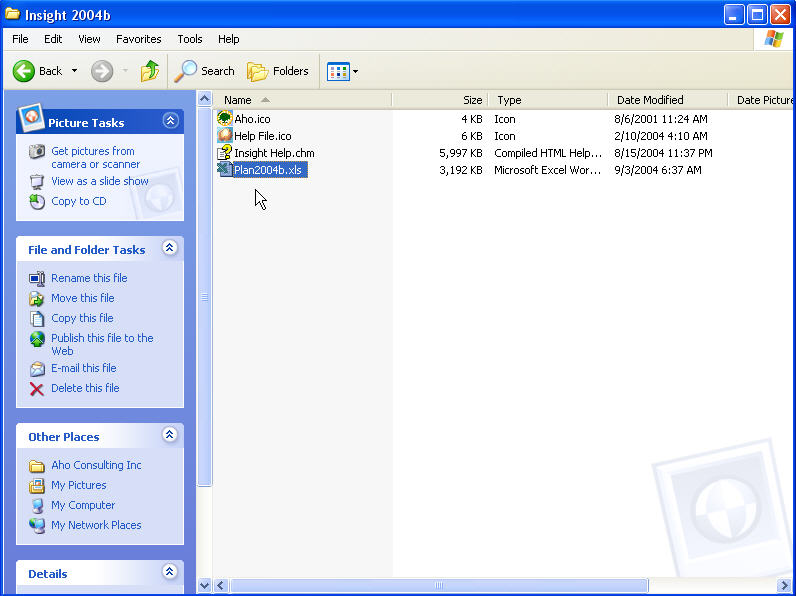
Task: Click the task pane scroll up arrow
Action: pyautogui.click(x=205, y=98)
